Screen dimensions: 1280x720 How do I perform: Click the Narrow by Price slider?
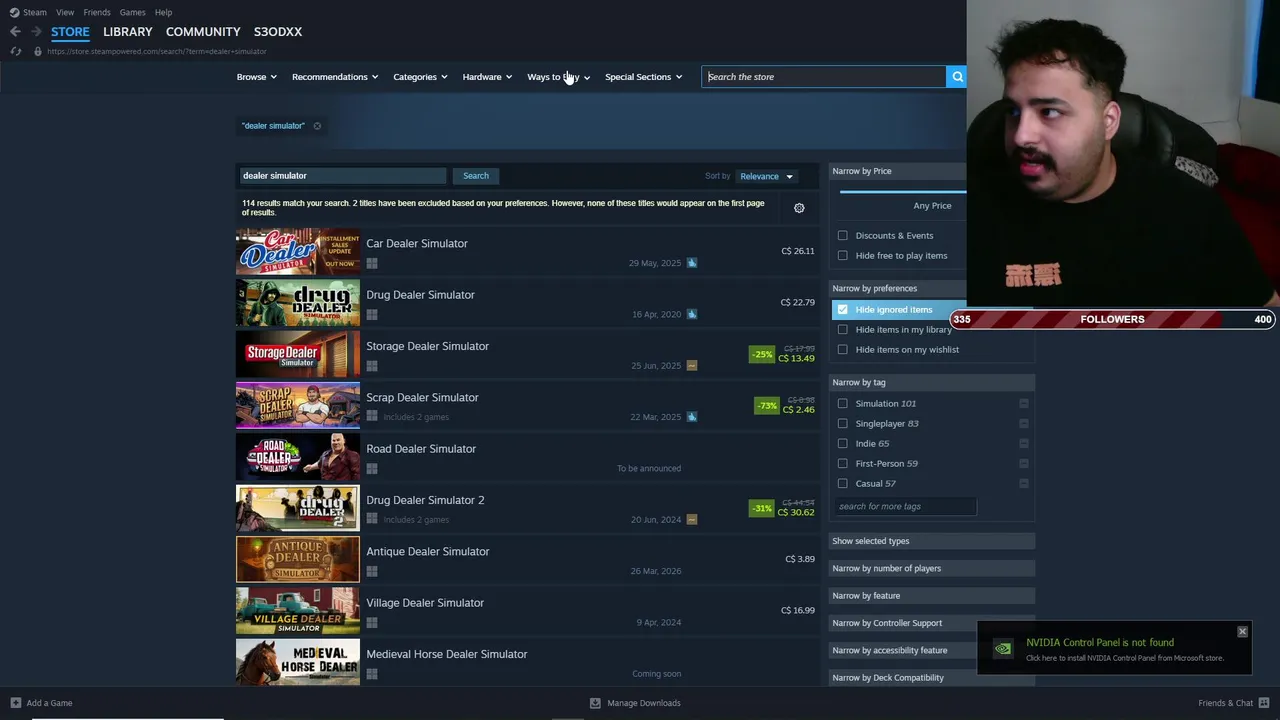(x=903, y=191)
